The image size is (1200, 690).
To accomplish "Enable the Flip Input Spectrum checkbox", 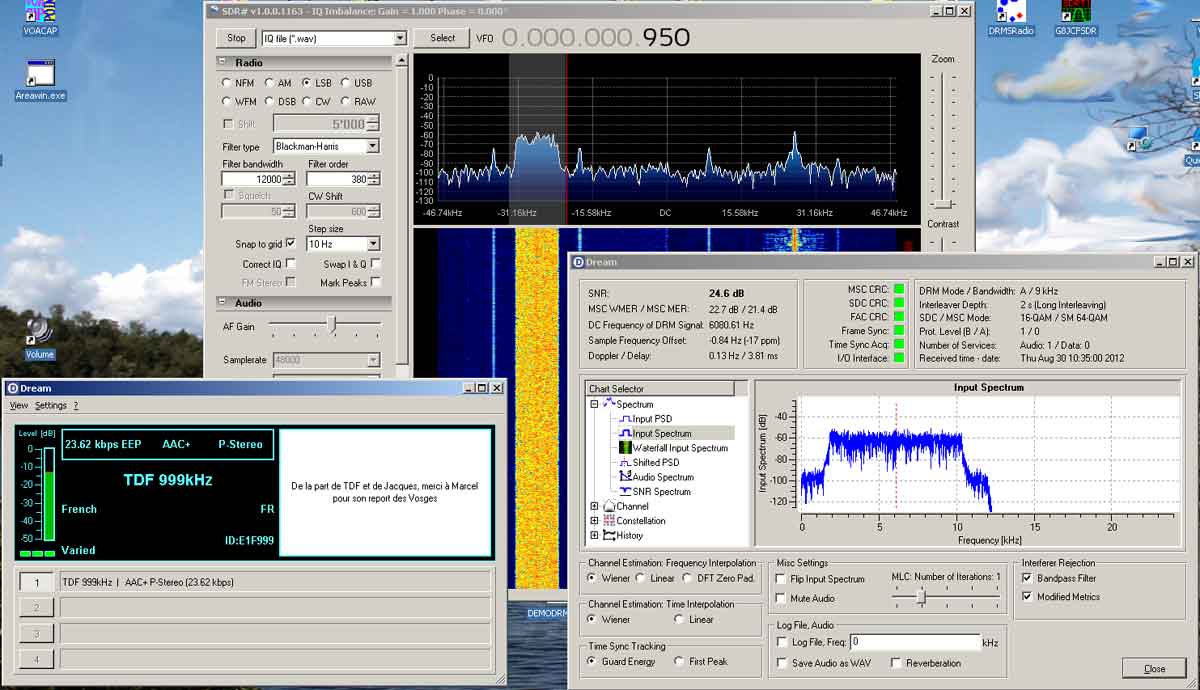I will (781, 579).
